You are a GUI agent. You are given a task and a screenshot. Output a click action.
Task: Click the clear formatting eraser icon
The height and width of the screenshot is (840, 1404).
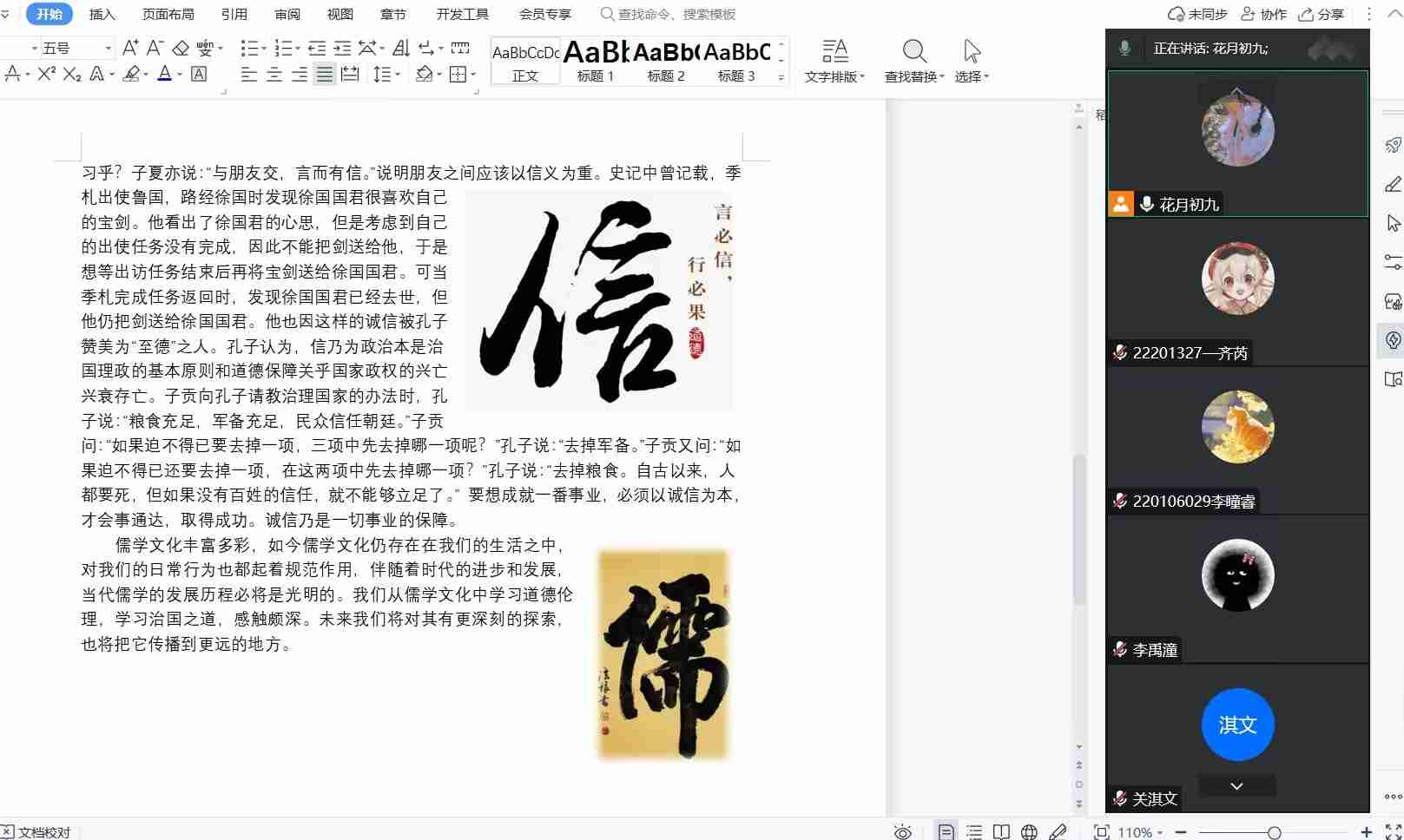pyautogui.click(x=180, y=48)
